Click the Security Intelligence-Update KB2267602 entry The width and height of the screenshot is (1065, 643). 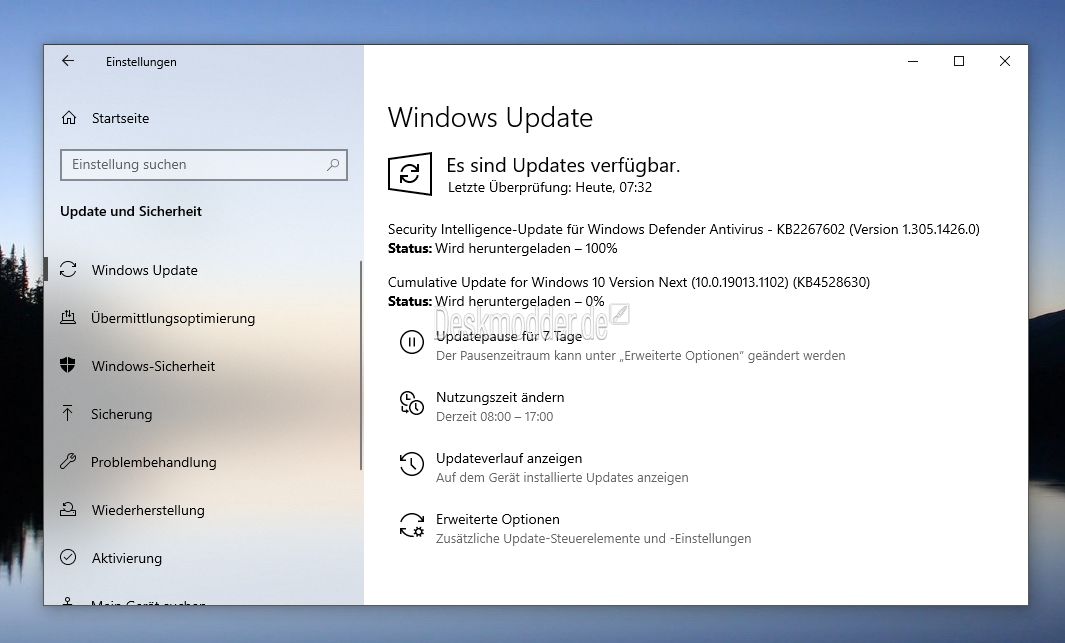(x=683, y=229)
